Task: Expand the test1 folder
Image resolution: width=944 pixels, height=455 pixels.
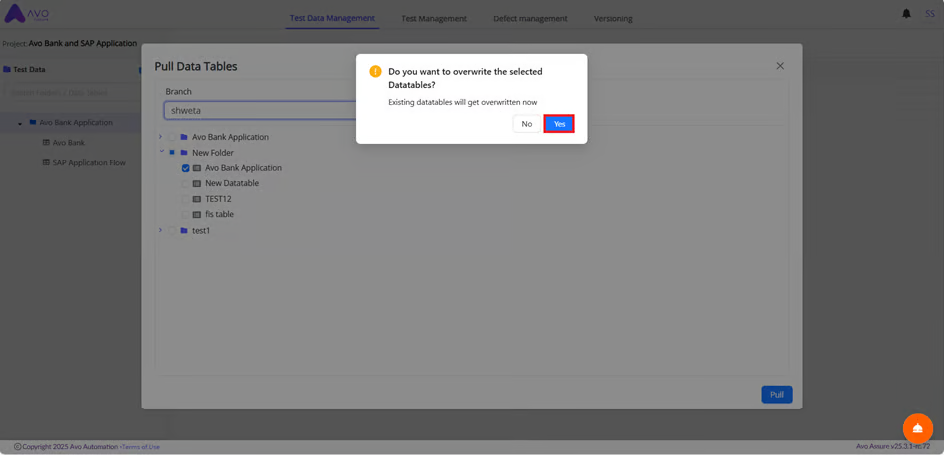Action: pyautogui.click(x=160, y=231)
